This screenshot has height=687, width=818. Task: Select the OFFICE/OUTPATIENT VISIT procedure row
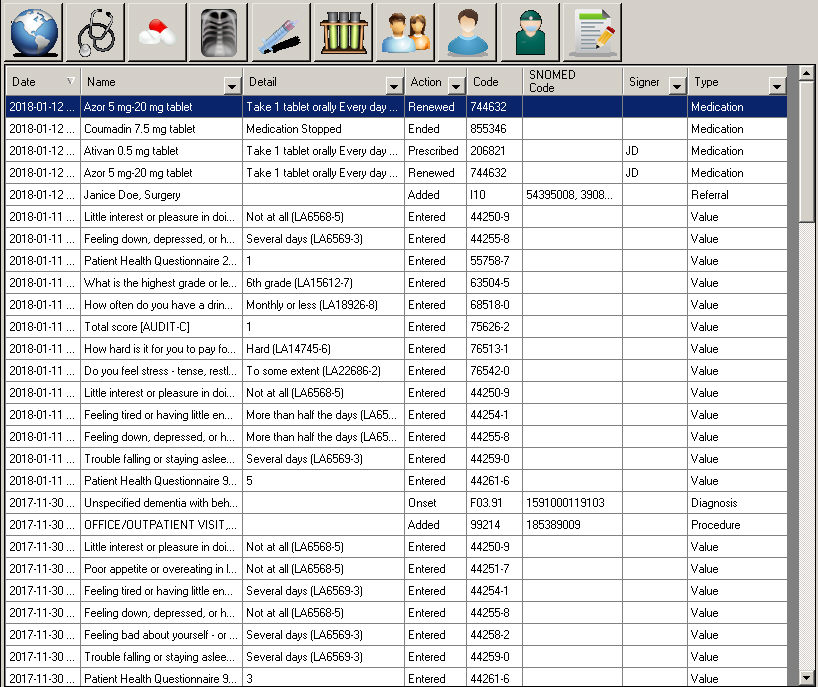[x=396, y=525]
